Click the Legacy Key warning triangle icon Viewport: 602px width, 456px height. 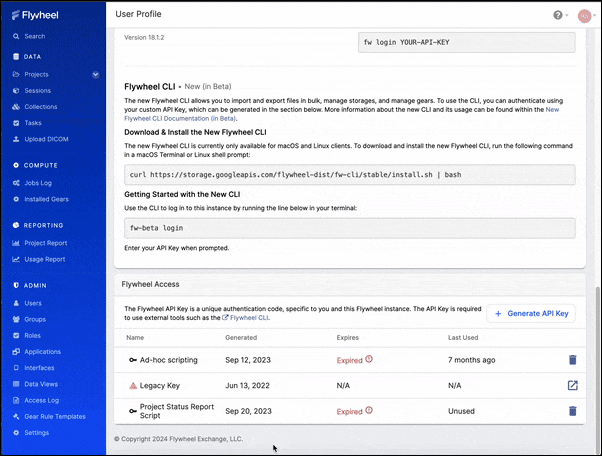click(x=133, y=386)
